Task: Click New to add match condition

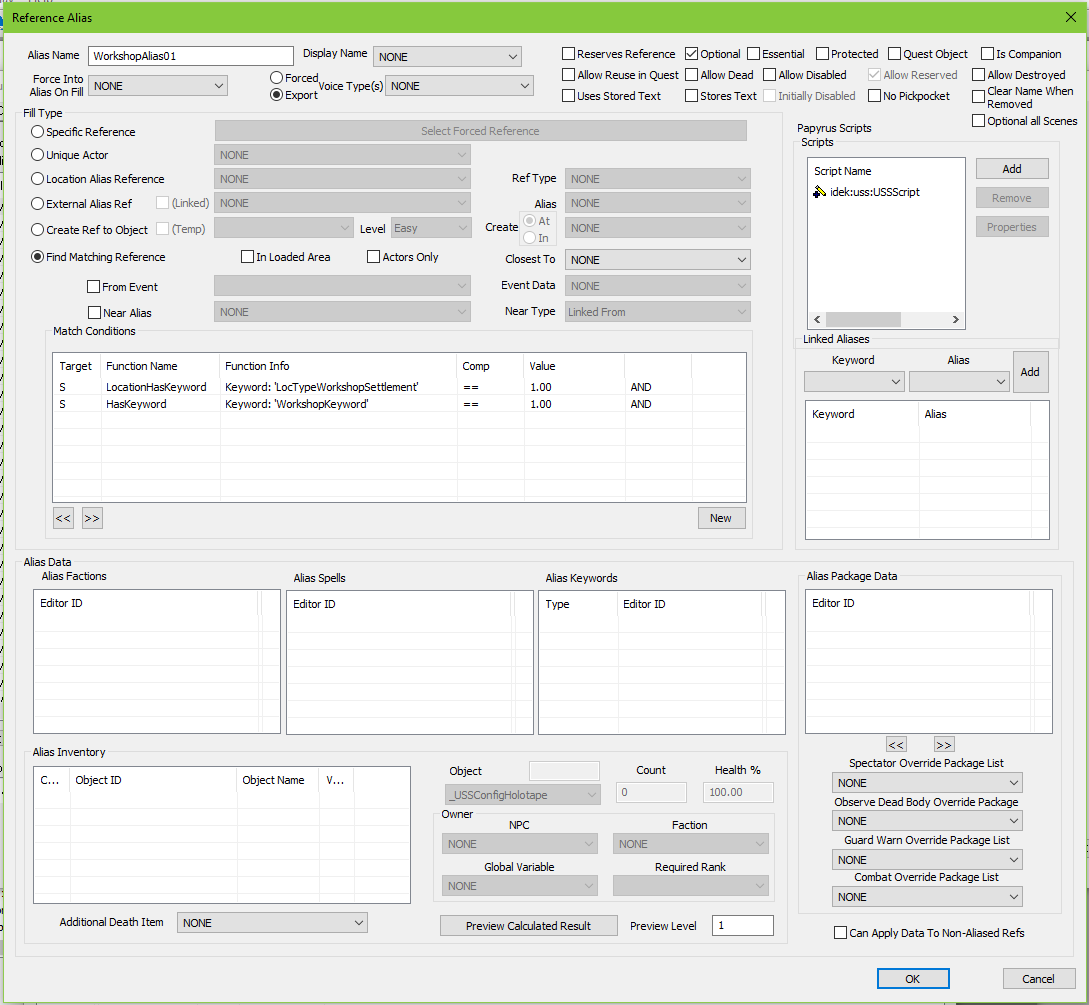Action: tap(721, 518)
